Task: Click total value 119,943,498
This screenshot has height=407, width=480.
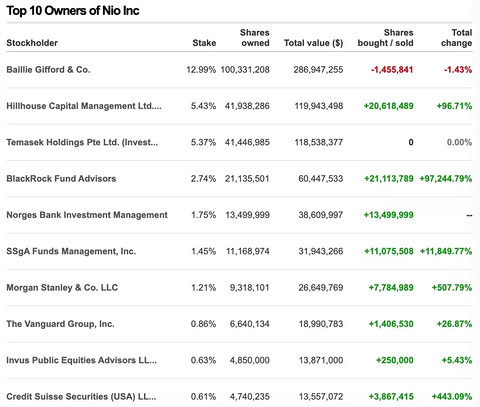Action: [319, 106]
